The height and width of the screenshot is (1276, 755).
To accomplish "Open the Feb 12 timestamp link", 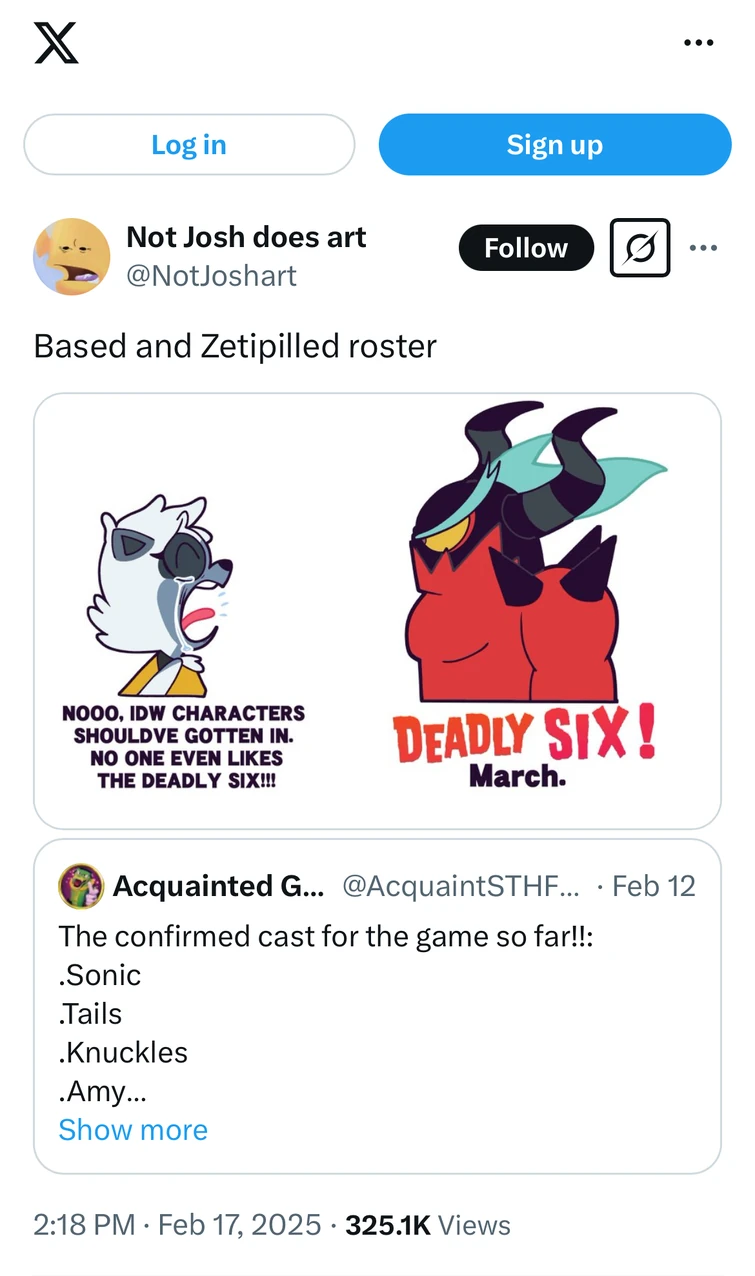I will [x=653, y=886].
